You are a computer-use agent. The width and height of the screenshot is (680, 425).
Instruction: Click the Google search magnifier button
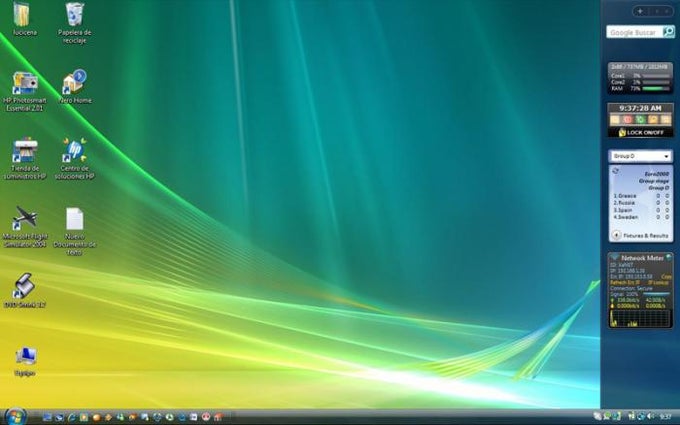[669, 32]
